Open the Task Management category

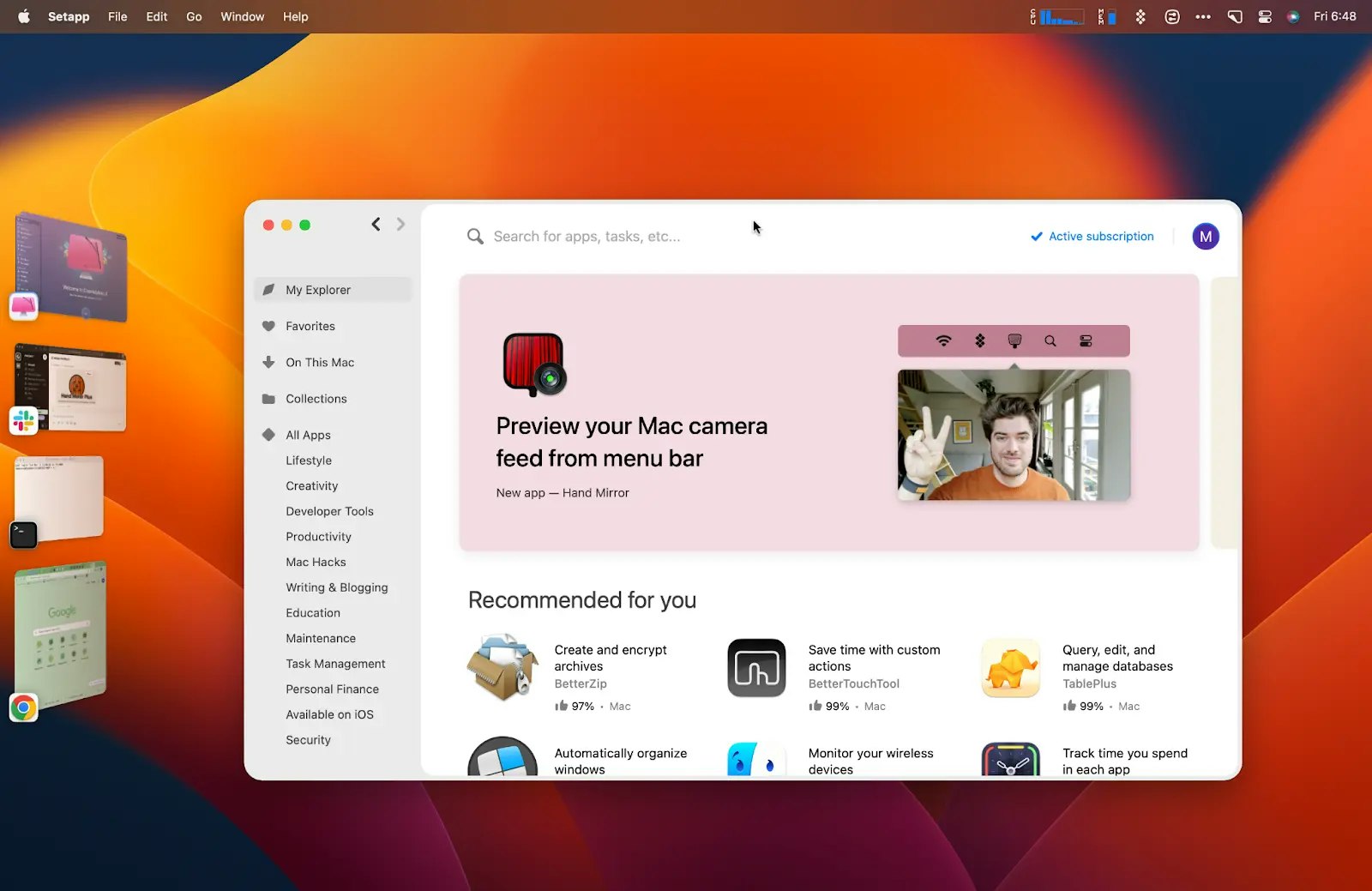pyautogui.click(x=336, y=664)
